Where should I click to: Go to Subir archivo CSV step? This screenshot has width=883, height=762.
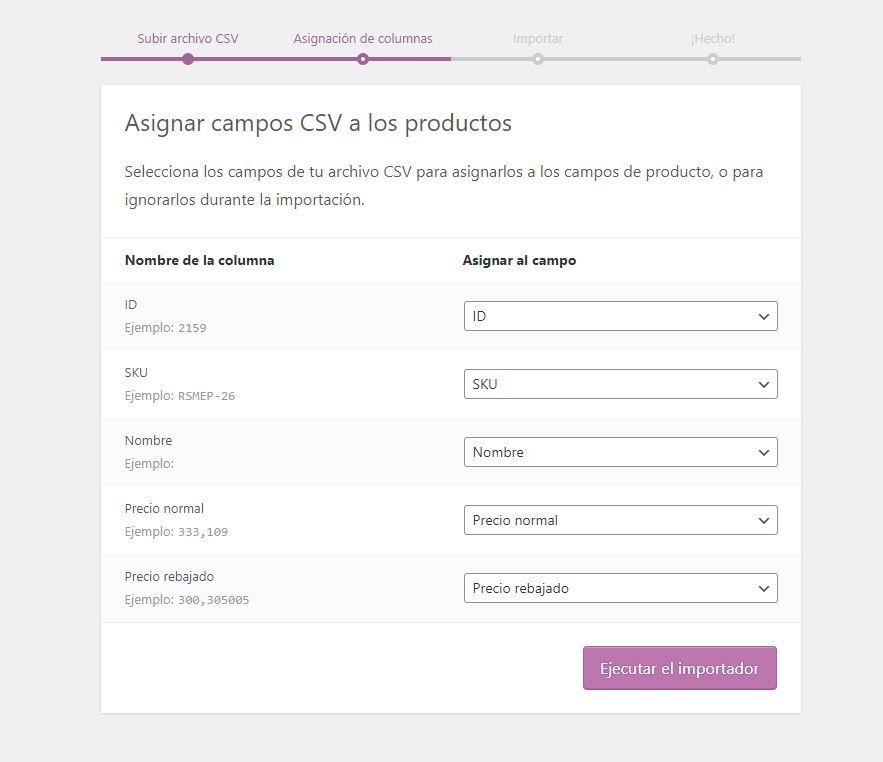pos(188,38)
